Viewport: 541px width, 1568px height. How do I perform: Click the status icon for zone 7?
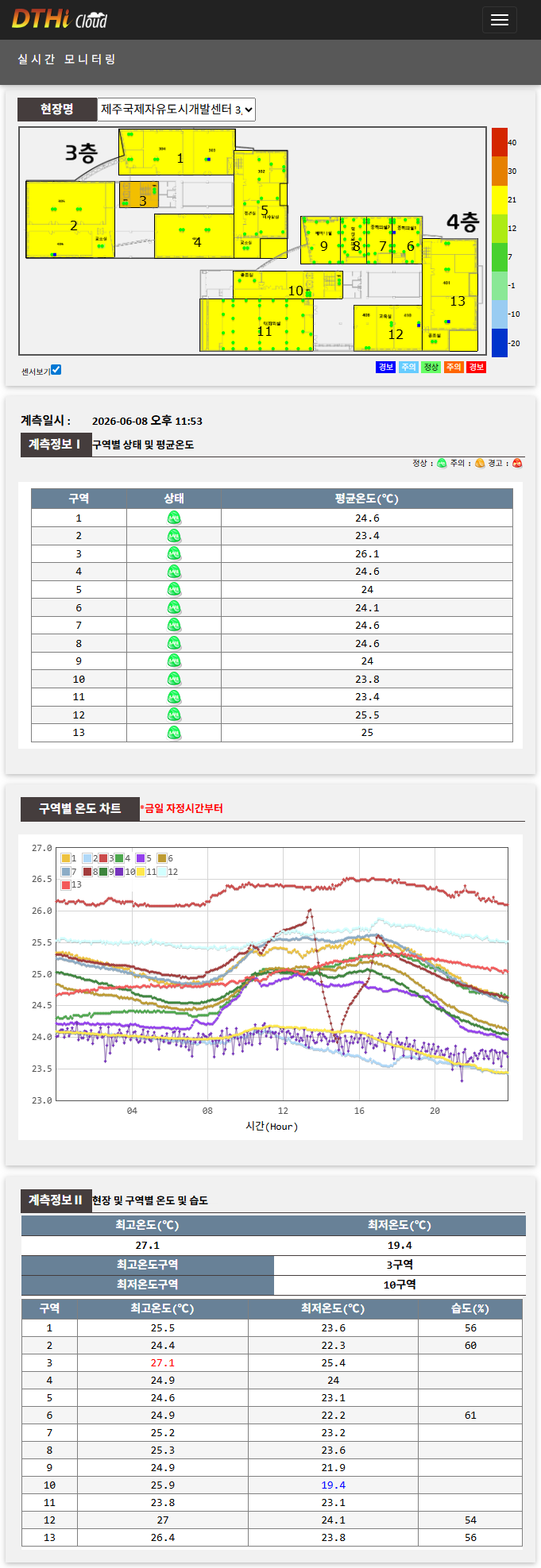coord(174,626)
